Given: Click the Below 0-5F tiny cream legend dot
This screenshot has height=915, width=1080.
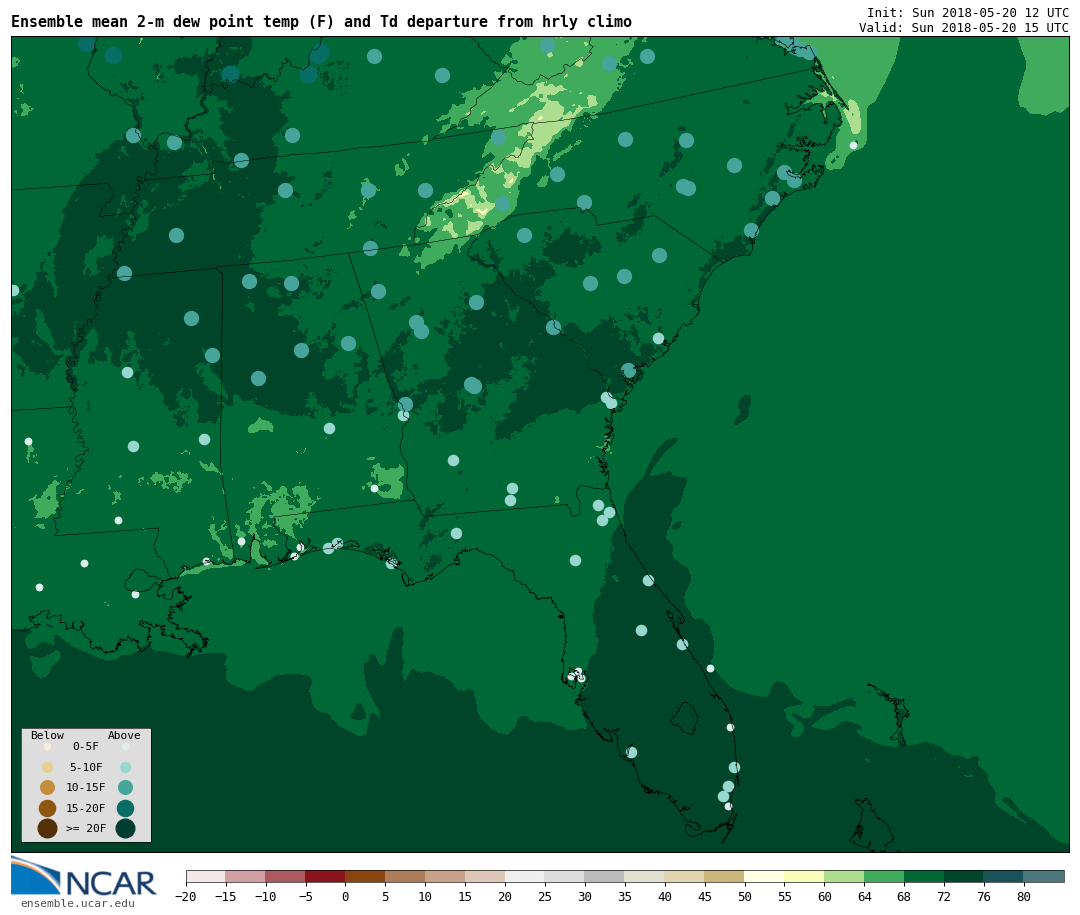Looking at the screenshot, I should [48, 746].
